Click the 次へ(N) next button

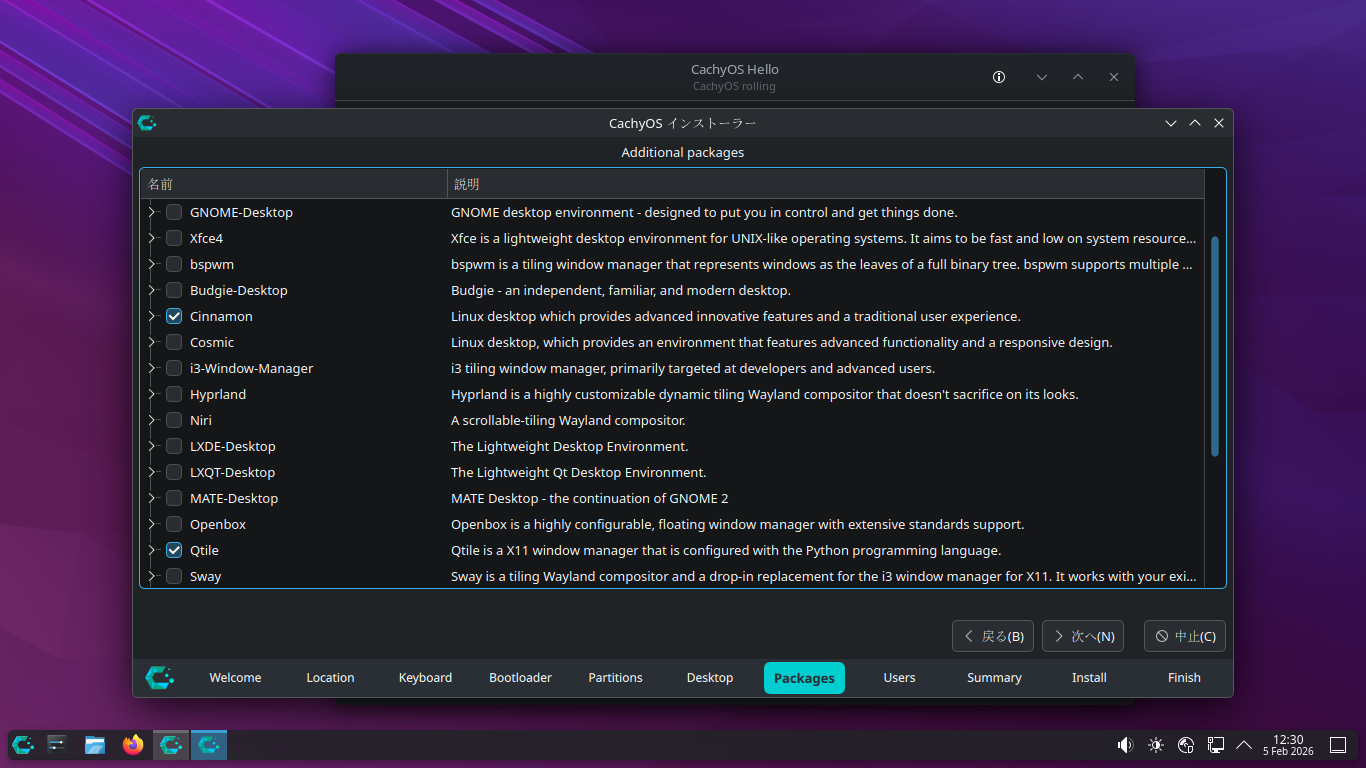pyautogui.click(x=1083, y=636)
